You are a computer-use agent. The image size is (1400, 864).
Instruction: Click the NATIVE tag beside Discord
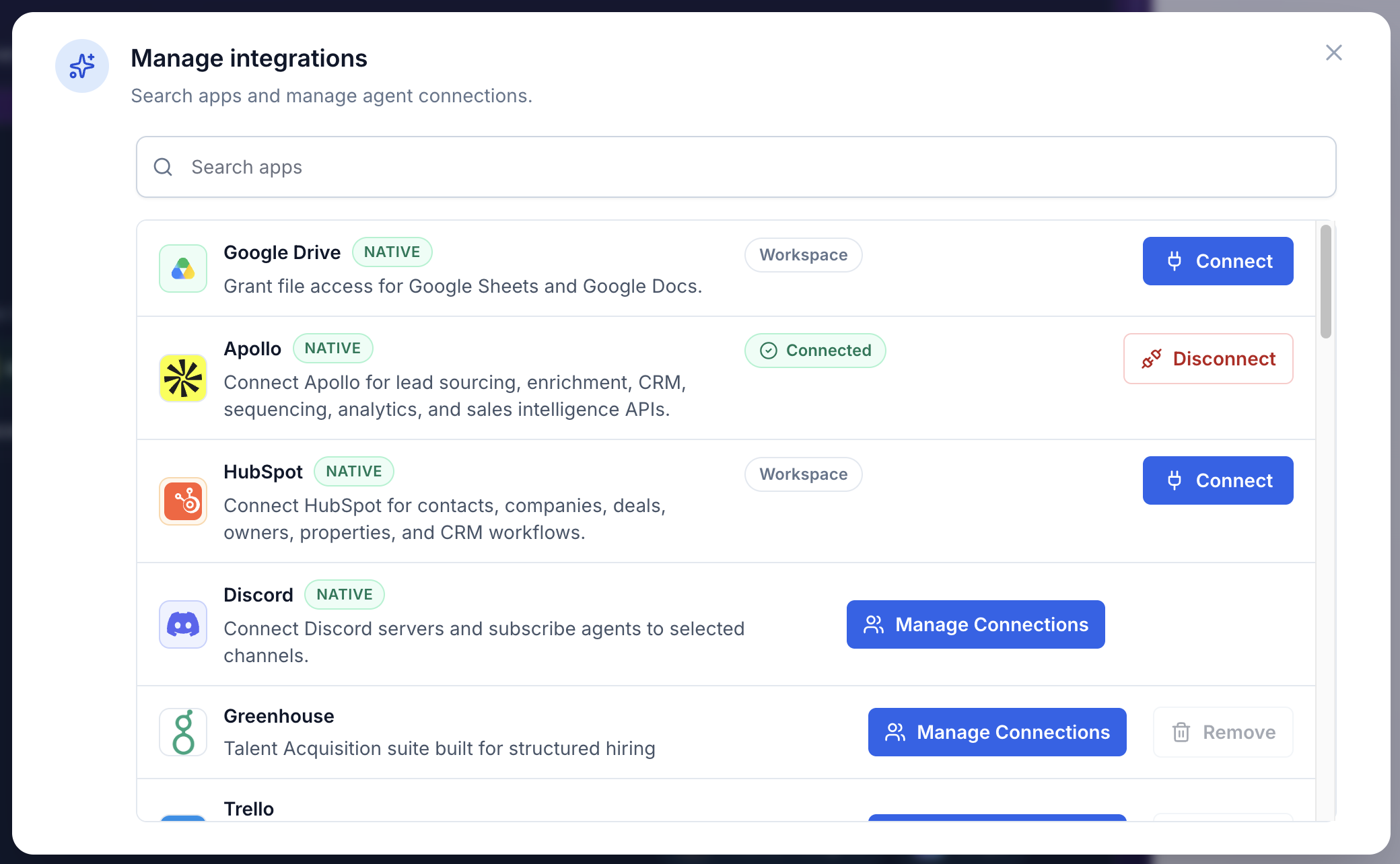pyautogui.click(x=345, y=595)
